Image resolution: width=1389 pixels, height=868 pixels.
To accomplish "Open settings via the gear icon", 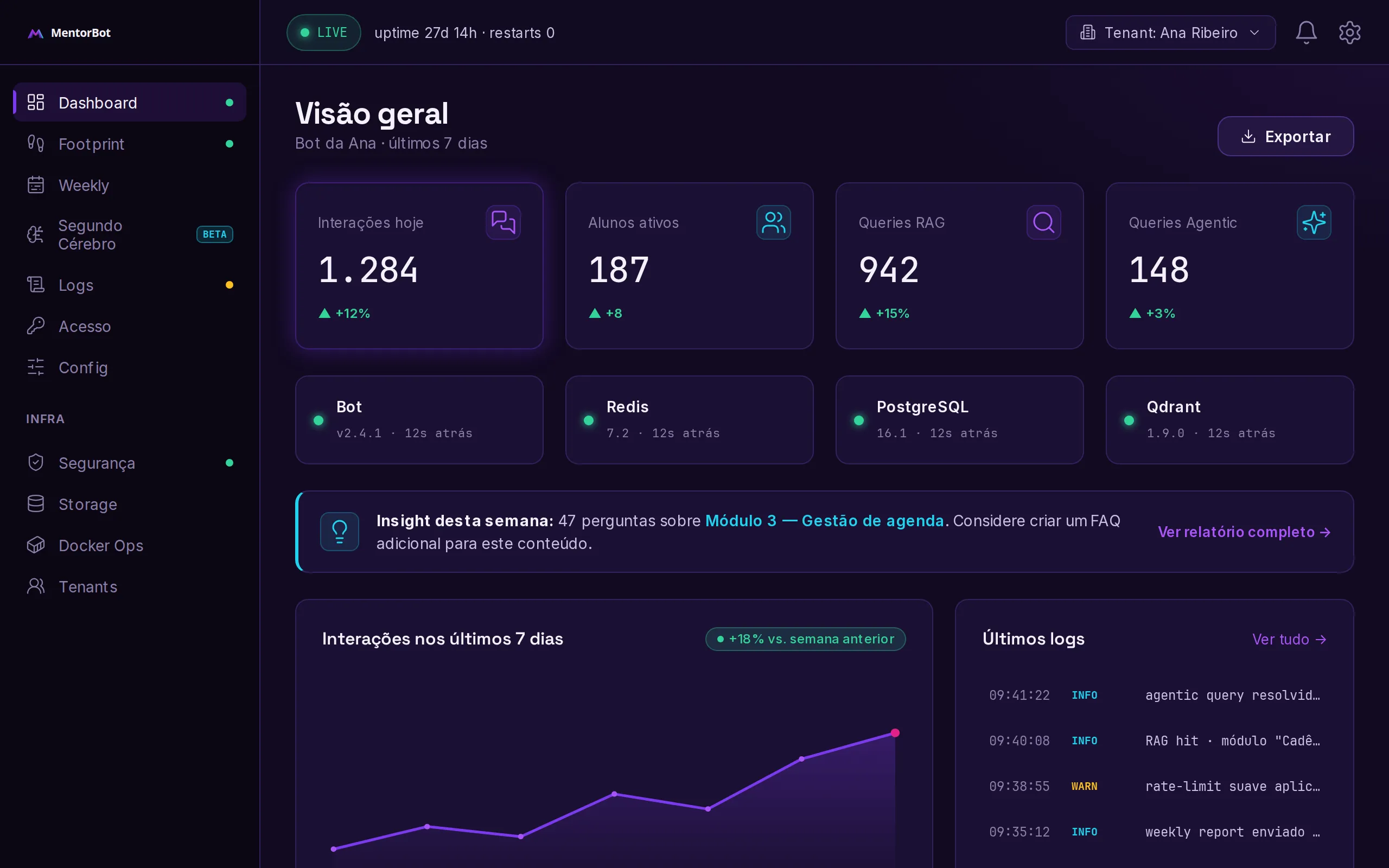I will tap(1349, 33).
